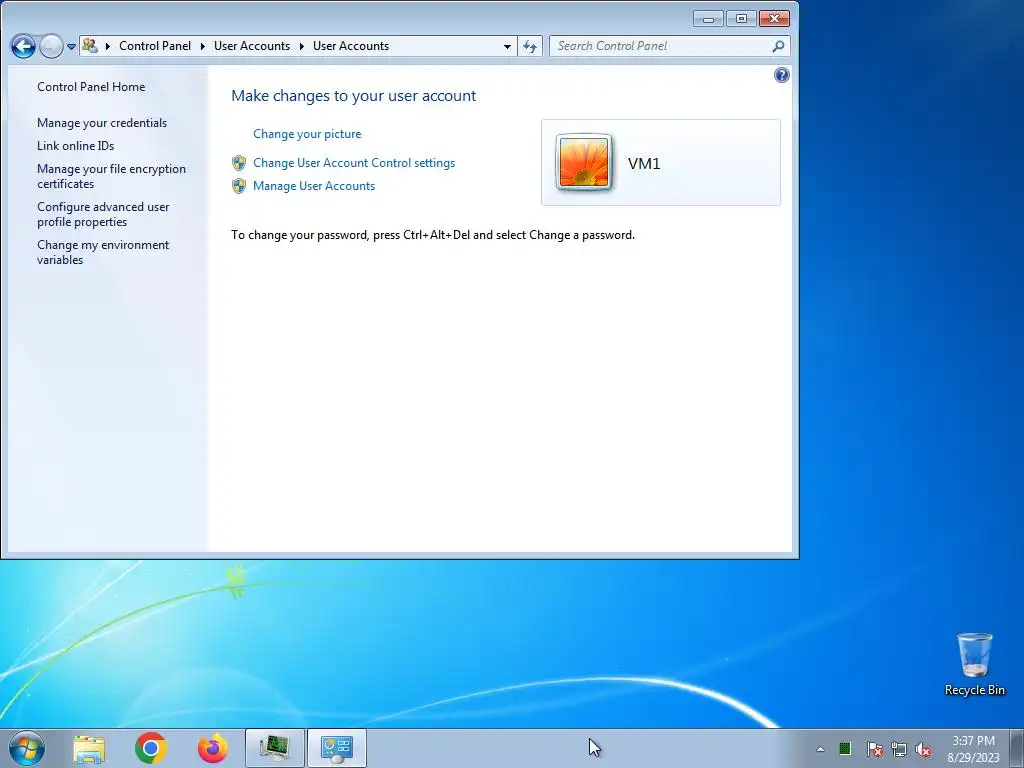Open Windows Explorer from taskbar
This screenshot has height=768, width=1024.
[89, 748]
